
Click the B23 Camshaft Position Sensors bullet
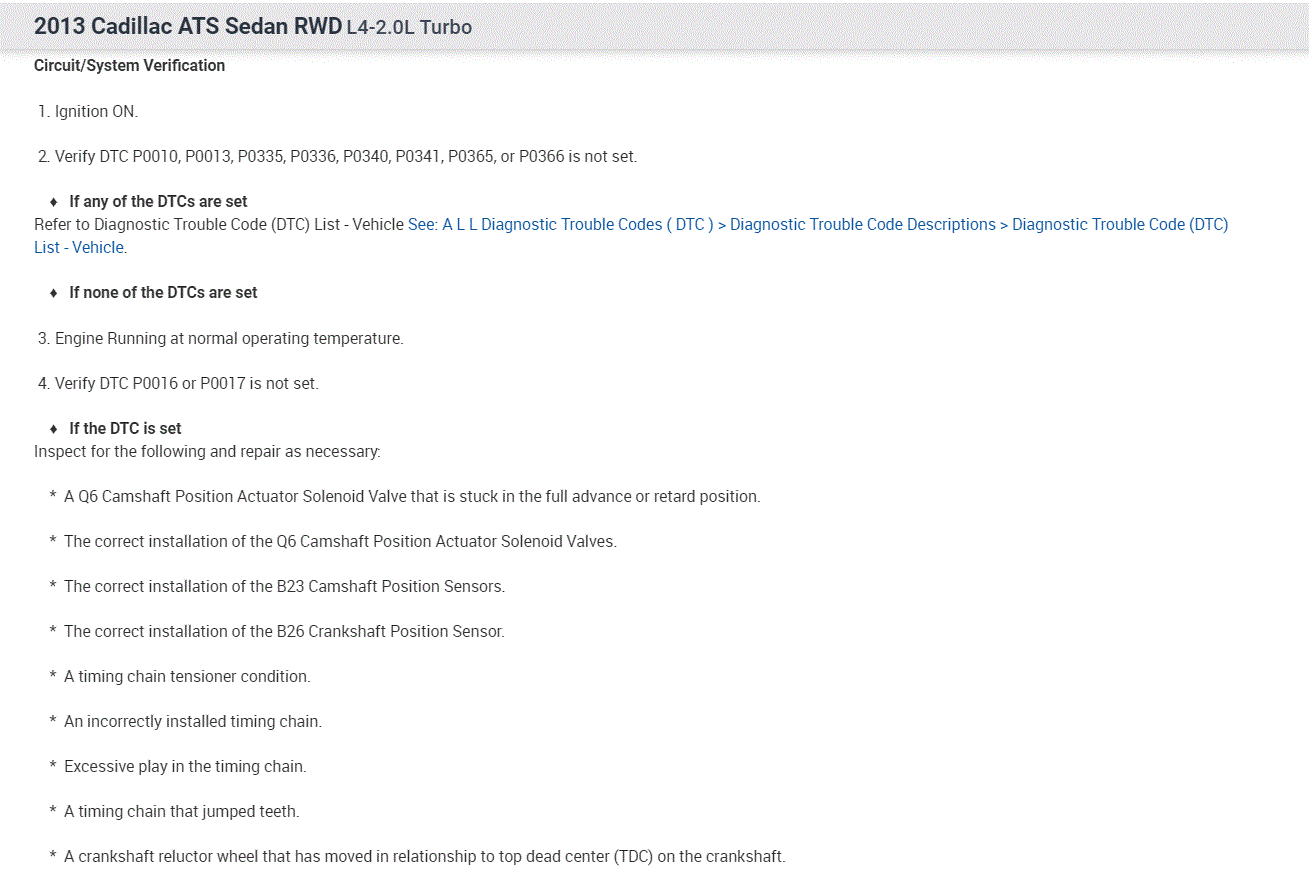coord(284,587)
